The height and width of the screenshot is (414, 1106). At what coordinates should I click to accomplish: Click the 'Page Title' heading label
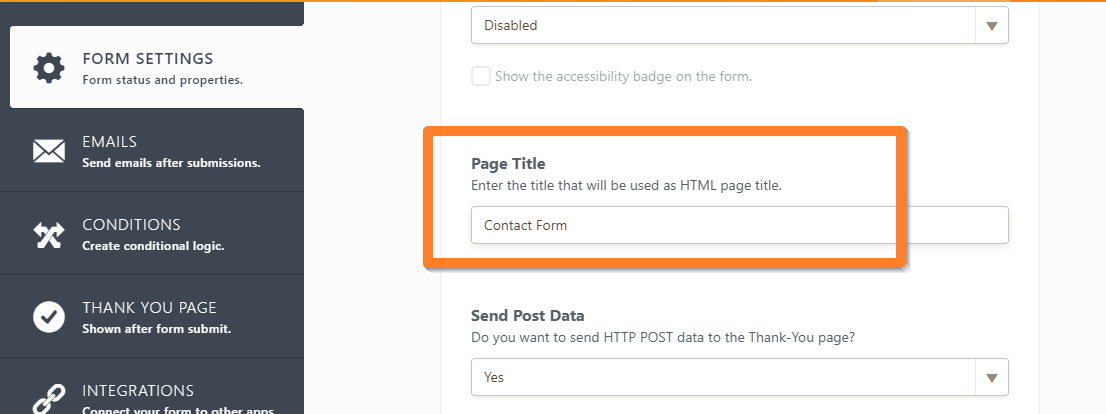(508, 164)
